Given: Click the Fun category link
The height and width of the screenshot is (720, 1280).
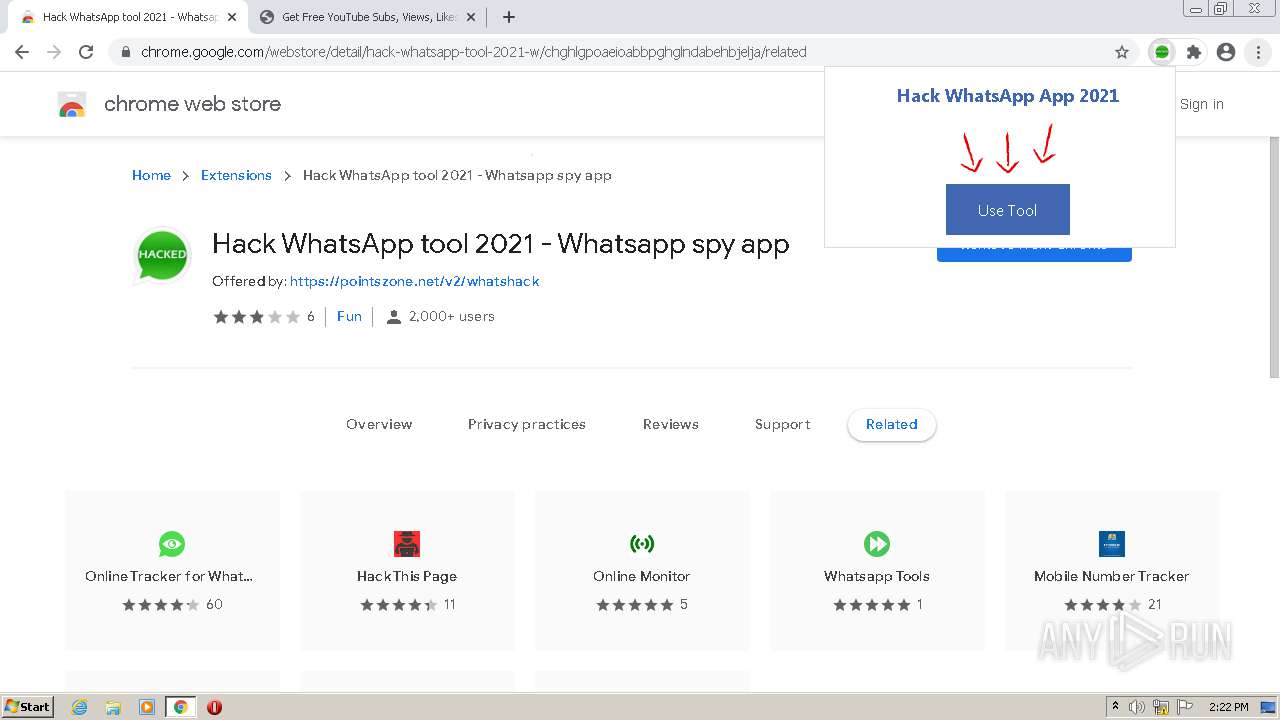Looking at the screenshot, I should coord(349,316).
